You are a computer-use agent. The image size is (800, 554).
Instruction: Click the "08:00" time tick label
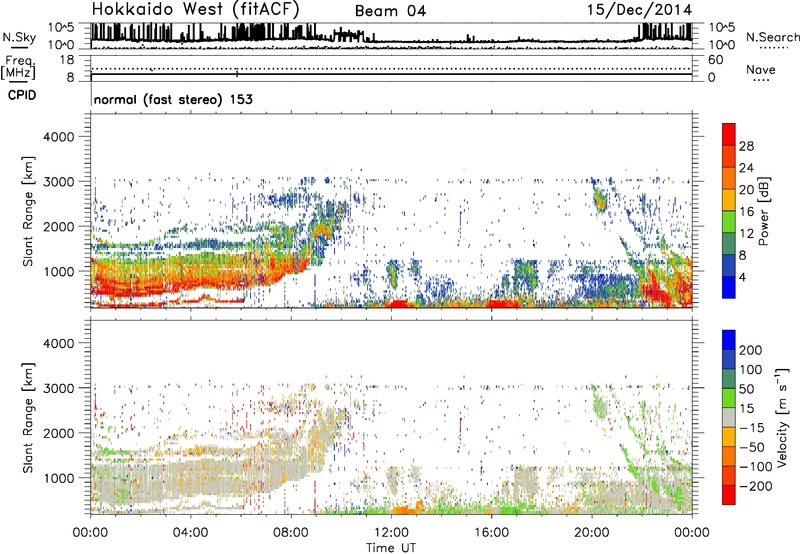[x=291, y=532]
